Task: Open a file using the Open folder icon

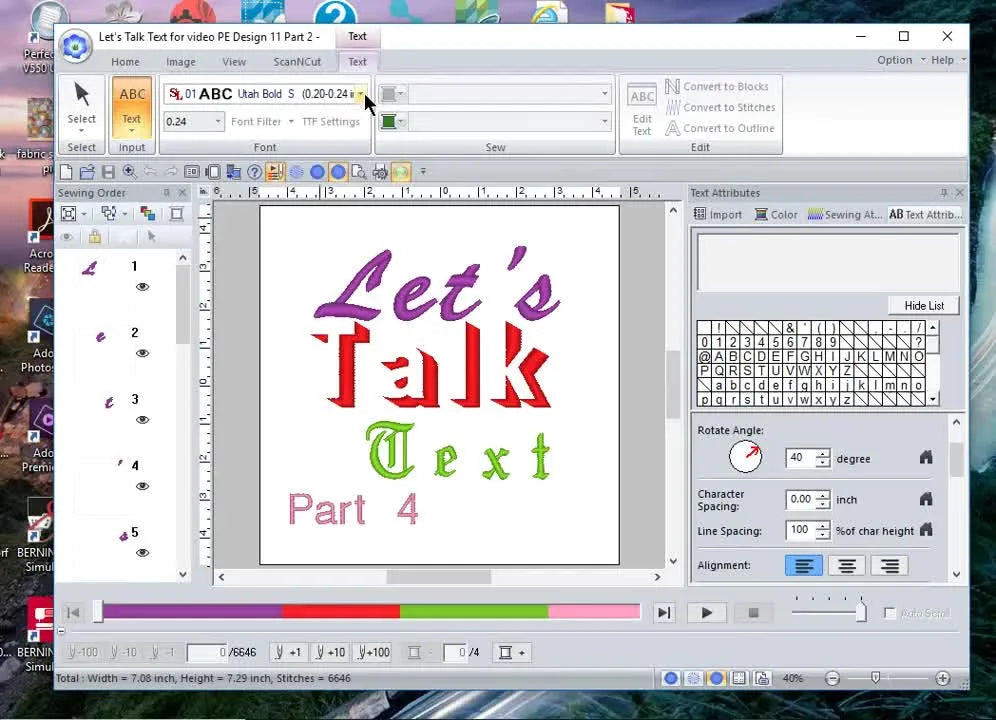Action: (x=87, y=171)
